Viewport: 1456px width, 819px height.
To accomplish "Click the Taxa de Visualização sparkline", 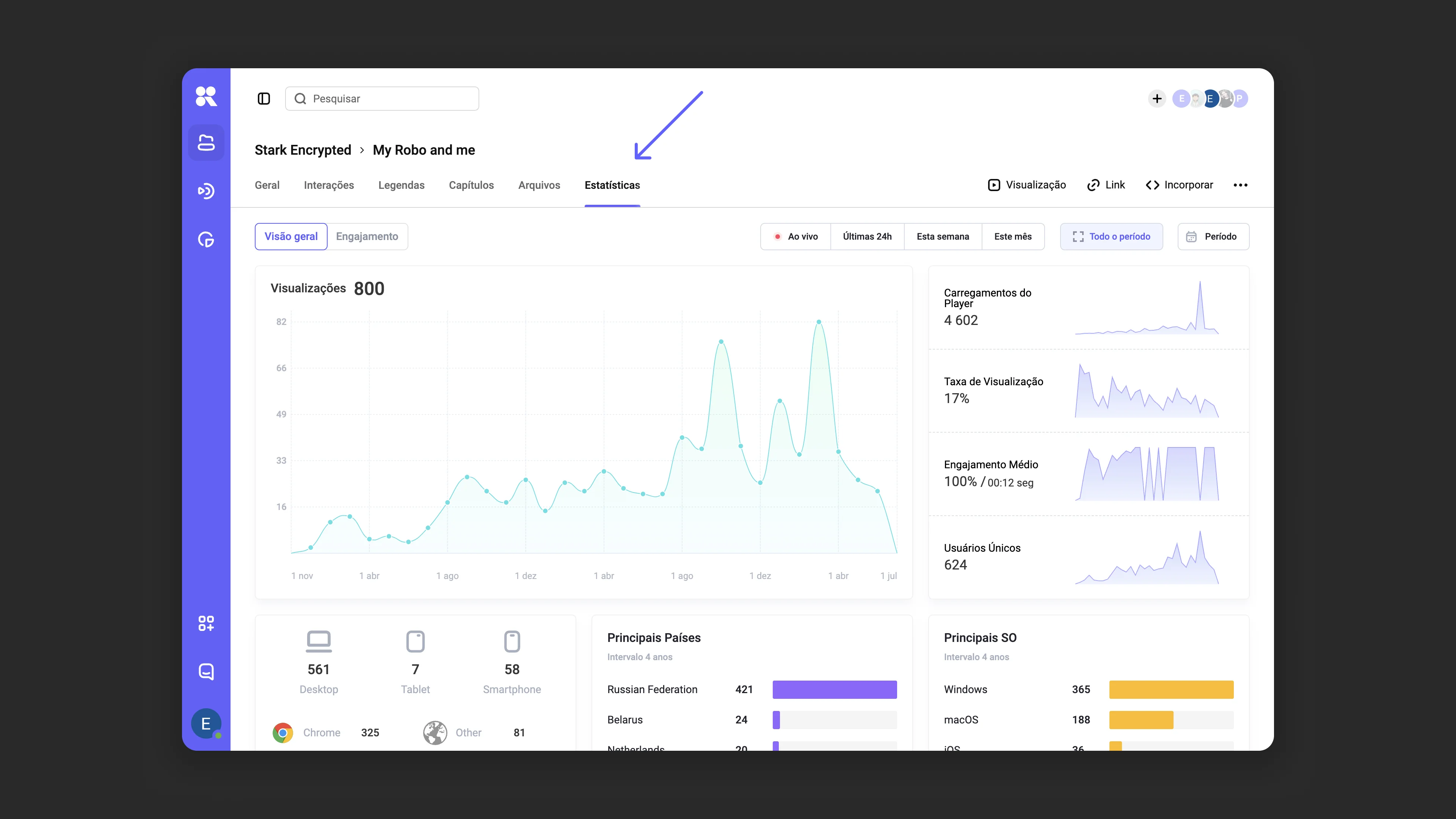I will (1147, 391).
